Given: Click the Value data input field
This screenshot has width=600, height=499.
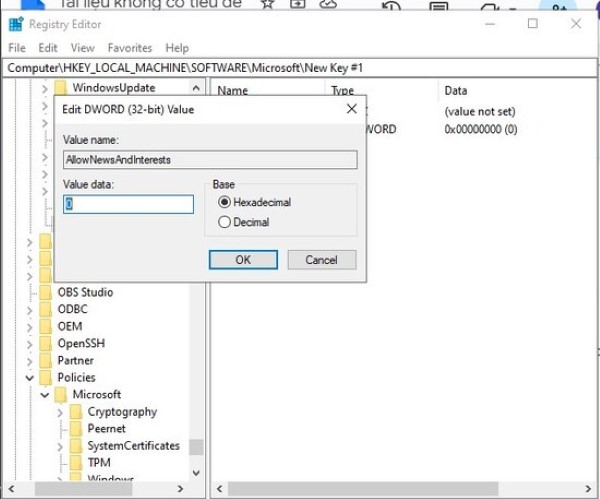Looking at the screenshot, I should click(x=128, y=204).
